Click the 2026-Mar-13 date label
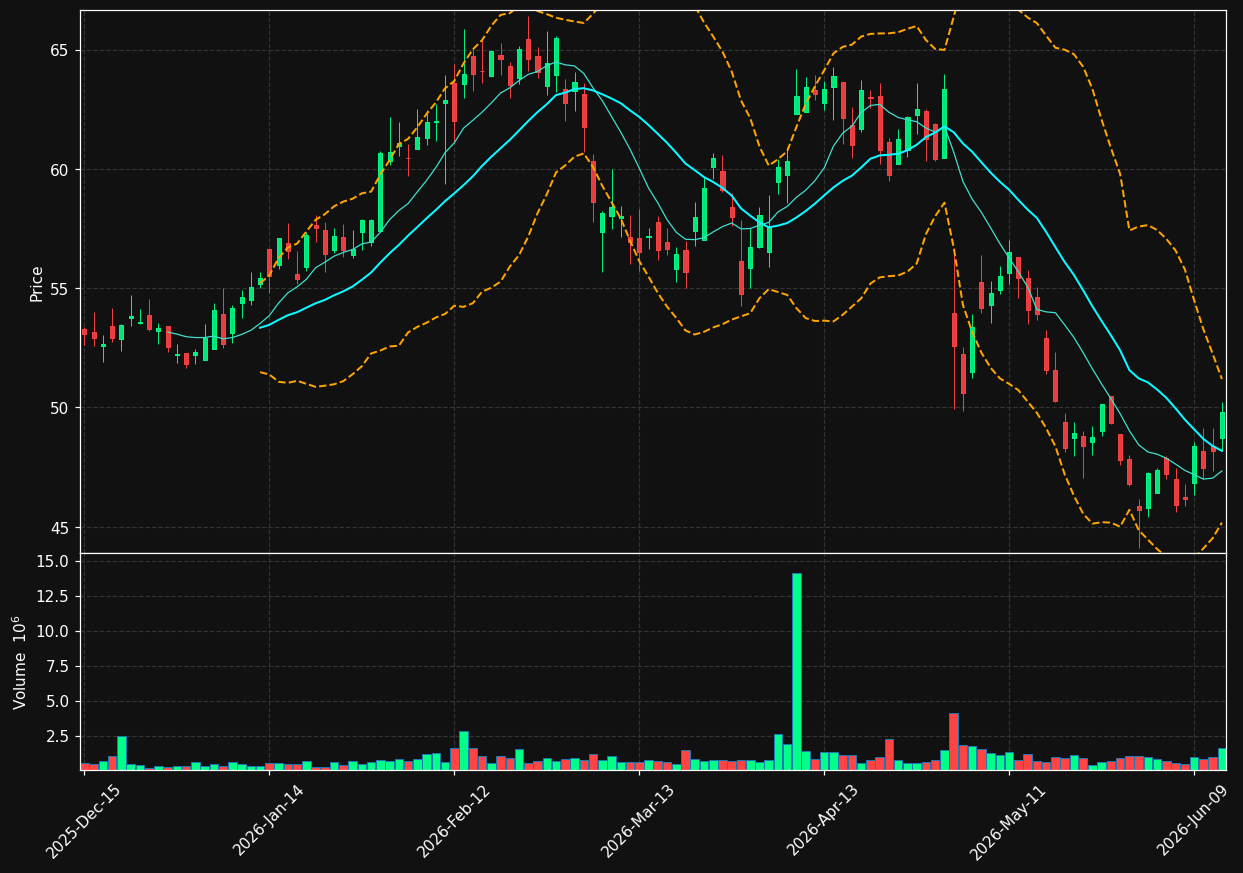 click(638, 821)
